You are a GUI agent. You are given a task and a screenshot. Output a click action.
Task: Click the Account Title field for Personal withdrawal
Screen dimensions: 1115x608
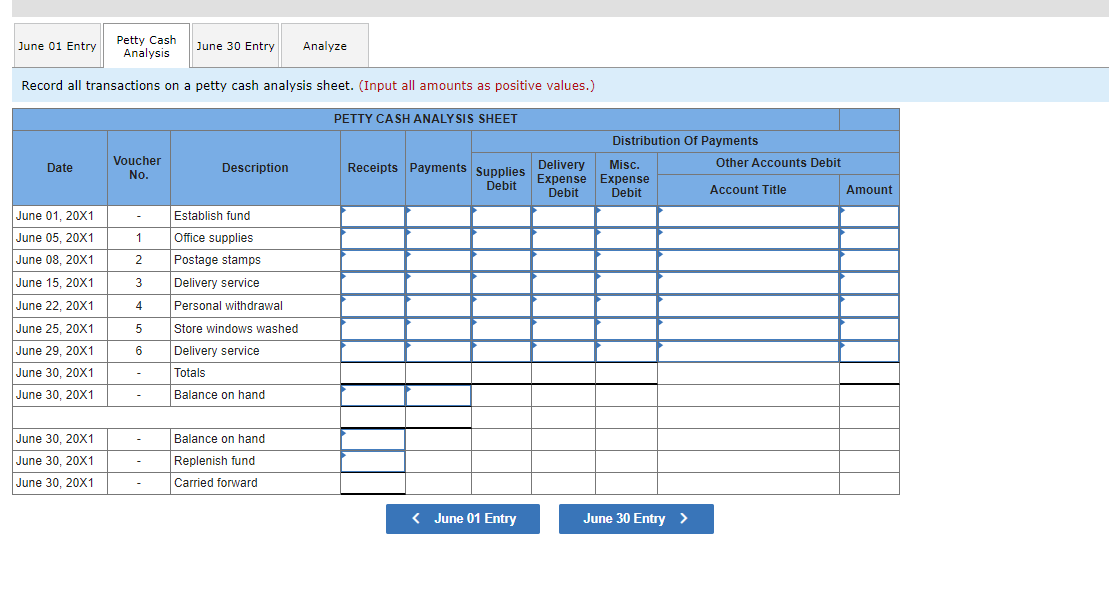tap(748, 305)
